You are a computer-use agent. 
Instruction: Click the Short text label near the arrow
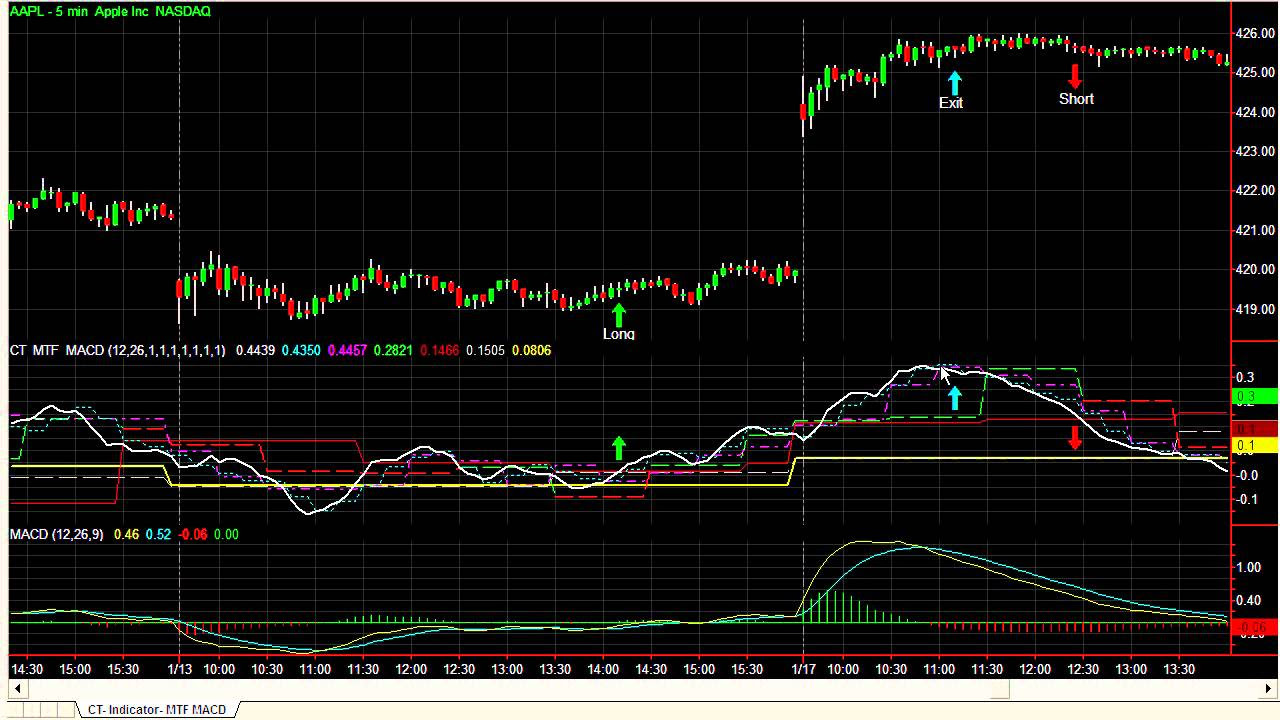tap(1076, 98)
